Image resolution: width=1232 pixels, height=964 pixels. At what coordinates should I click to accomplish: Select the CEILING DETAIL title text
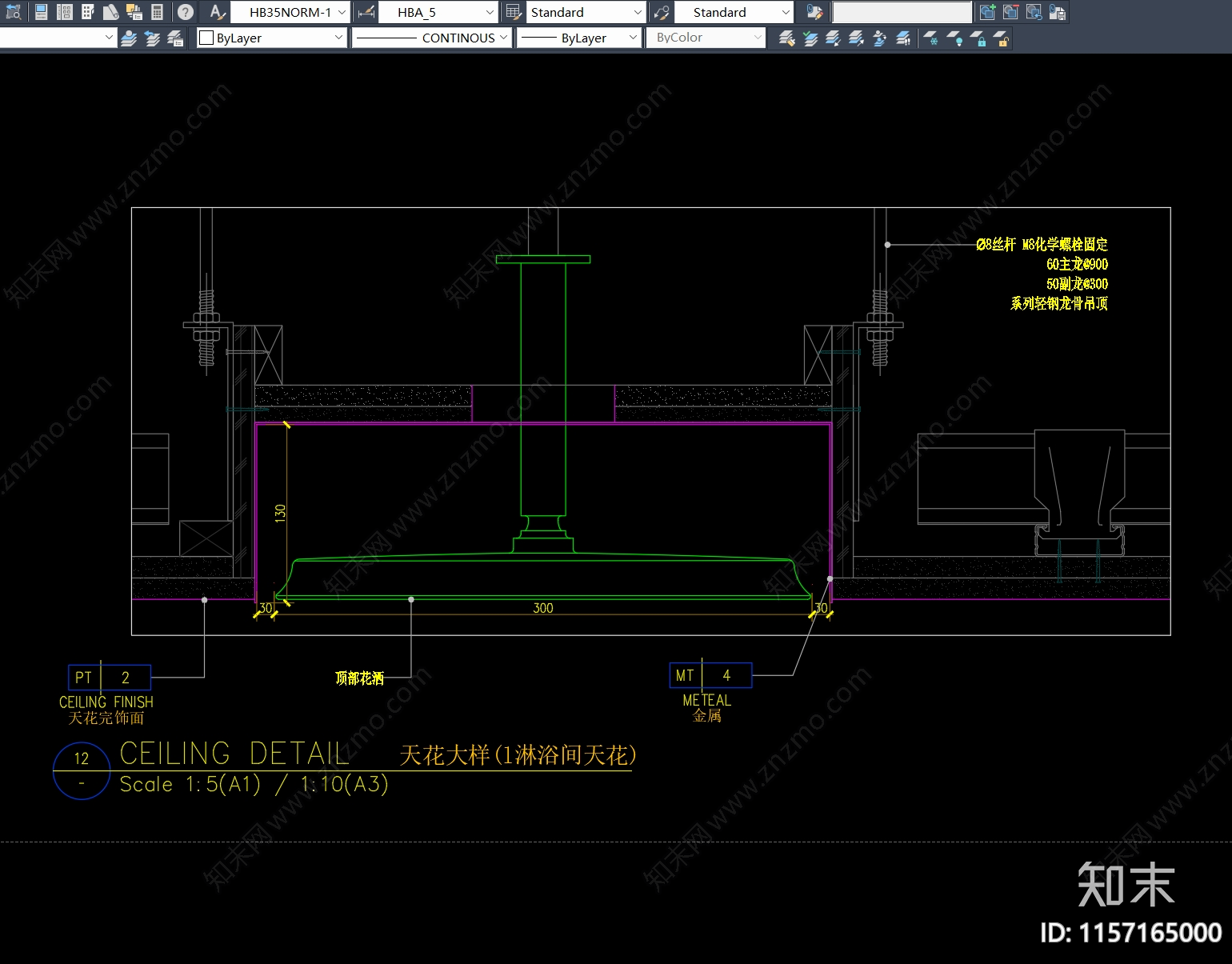234,754
